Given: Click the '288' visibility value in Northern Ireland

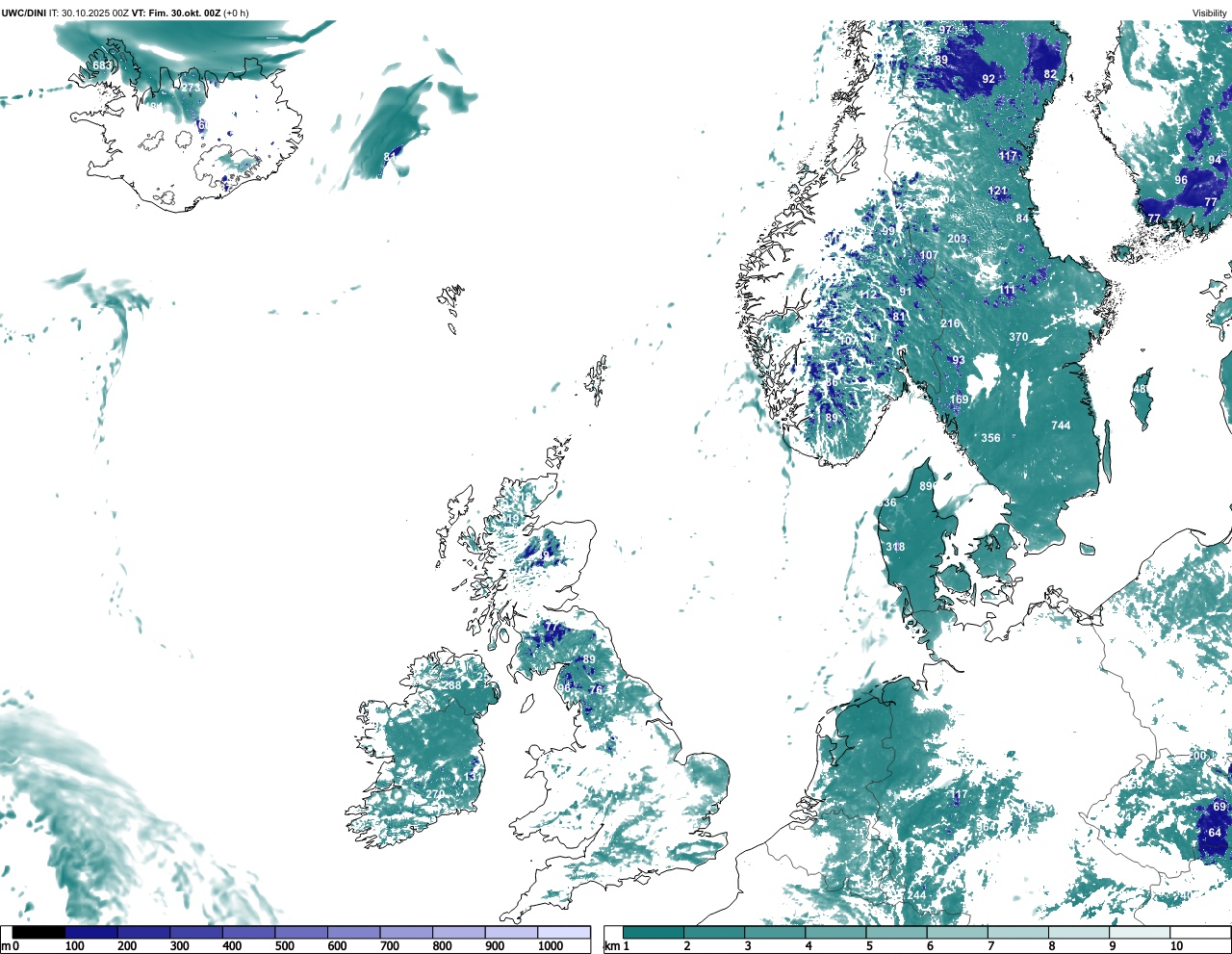Looking at the screenshot, I should [x=451, y=686].
